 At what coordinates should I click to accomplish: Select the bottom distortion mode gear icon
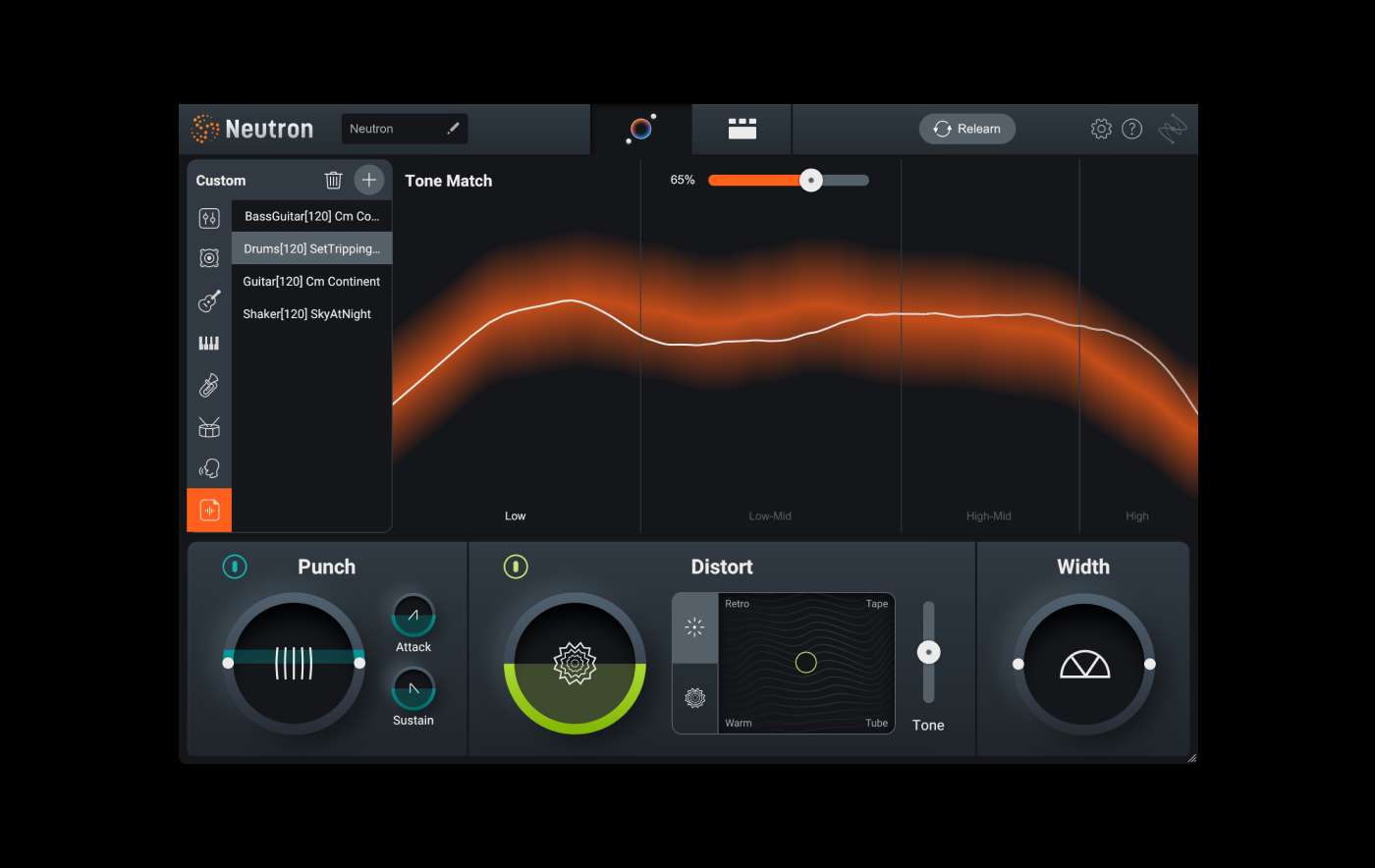pyautogui.click(x=694, y=698)
